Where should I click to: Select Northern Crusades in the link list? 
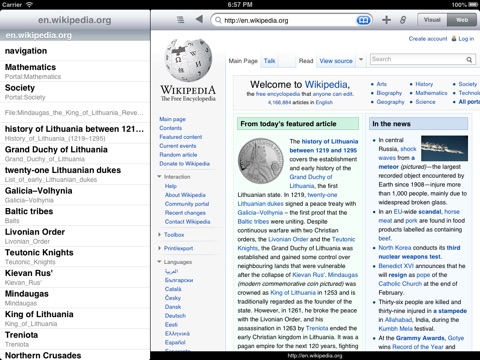coord(75,355)
